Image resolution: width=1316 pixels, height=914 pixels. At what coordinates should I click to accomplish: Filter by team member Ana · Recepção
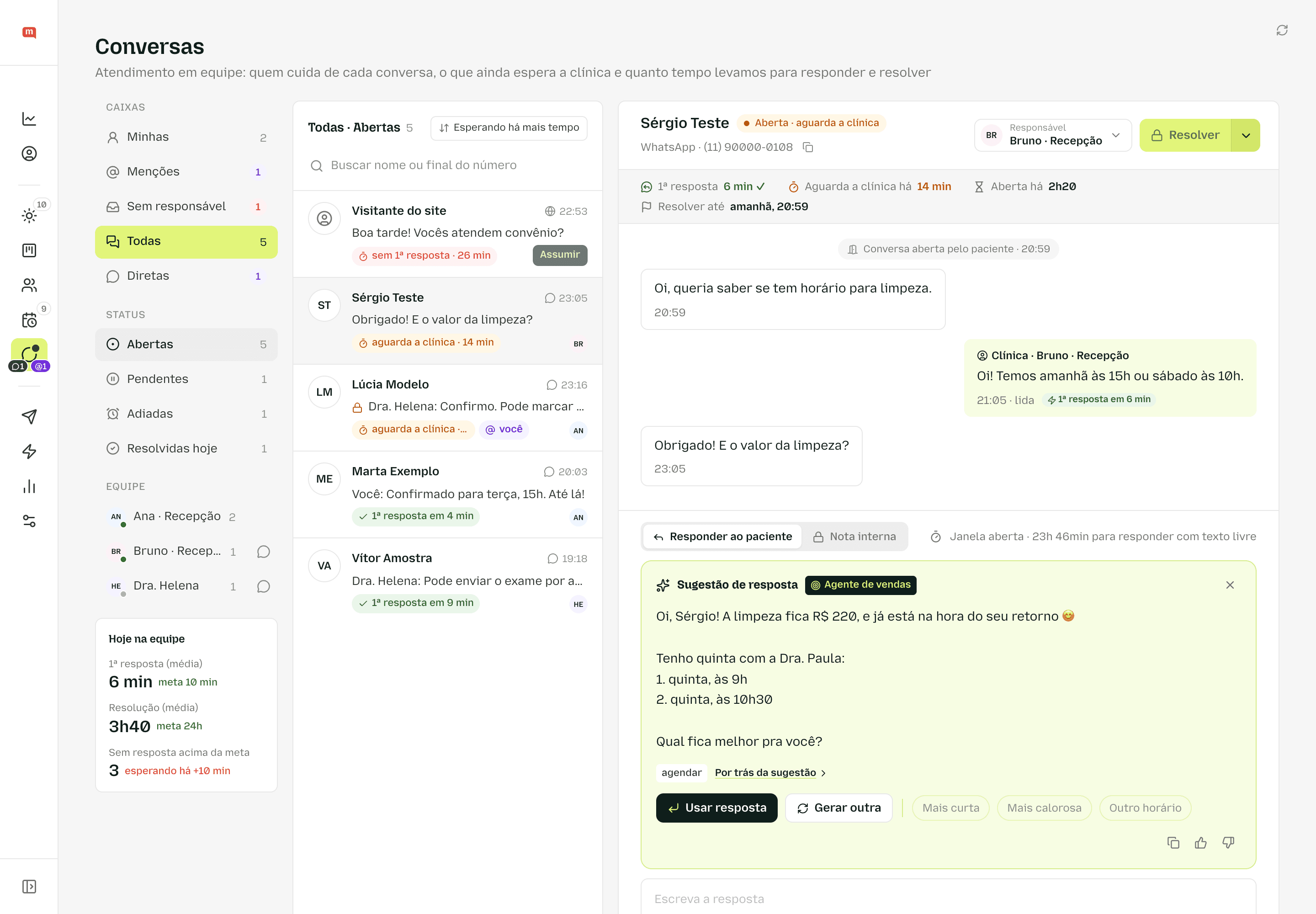pos(186,516)
